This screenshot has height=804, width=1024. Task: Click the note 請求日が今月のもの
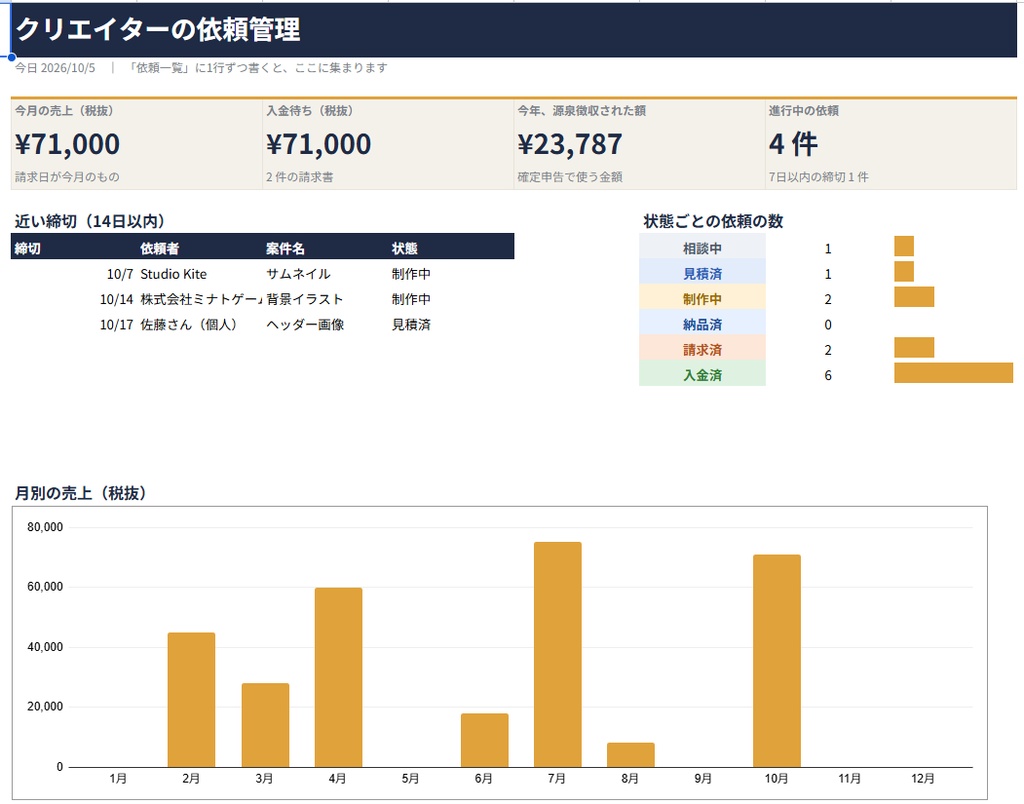[67, 177]
